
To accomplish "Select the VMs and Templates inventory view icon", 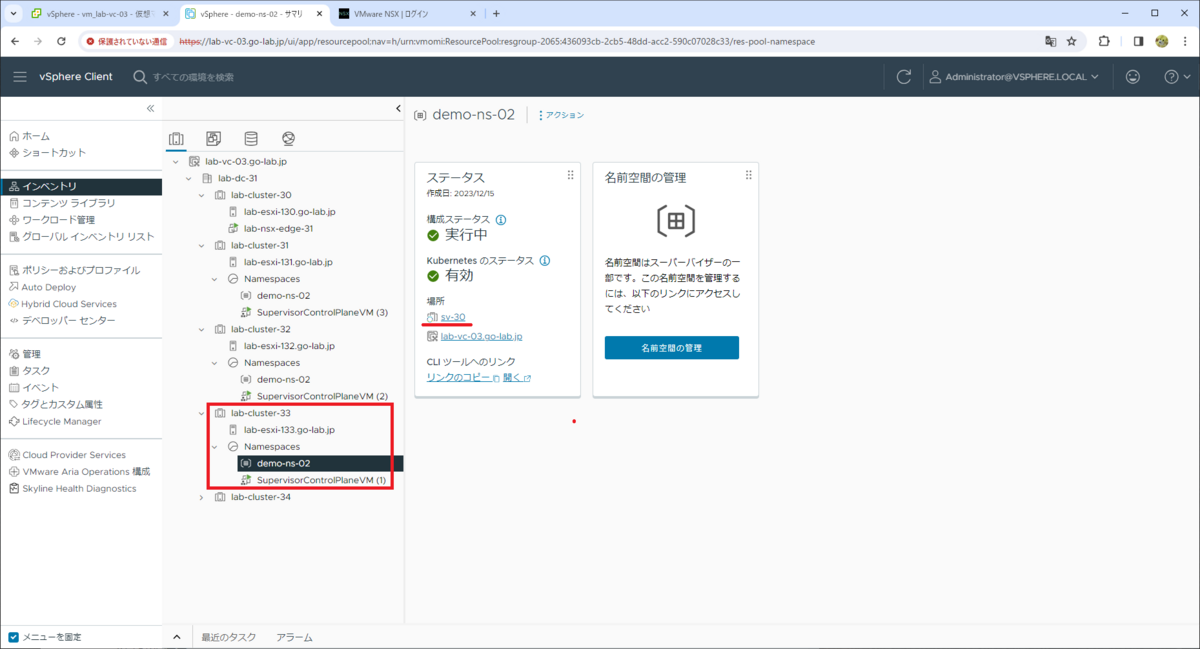I will coord(213,139).
